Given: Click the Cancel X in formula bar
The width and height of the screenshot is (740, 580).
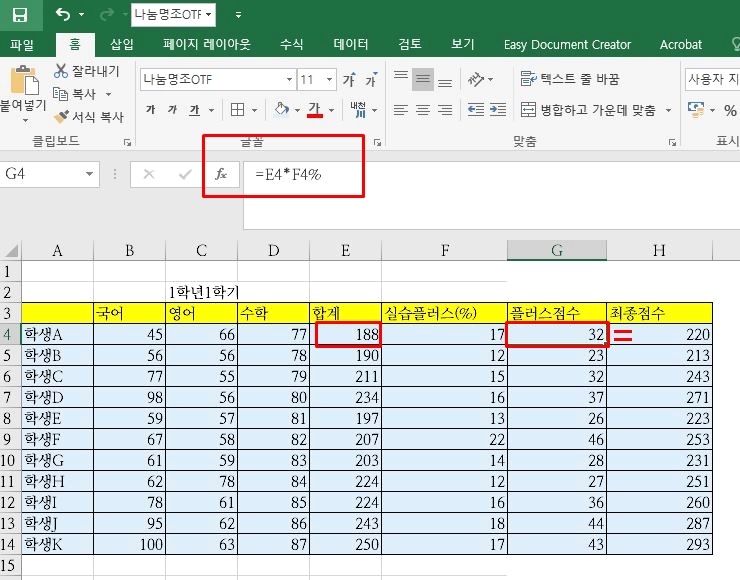Looking at the screenshot, I should tap(149, 174).
